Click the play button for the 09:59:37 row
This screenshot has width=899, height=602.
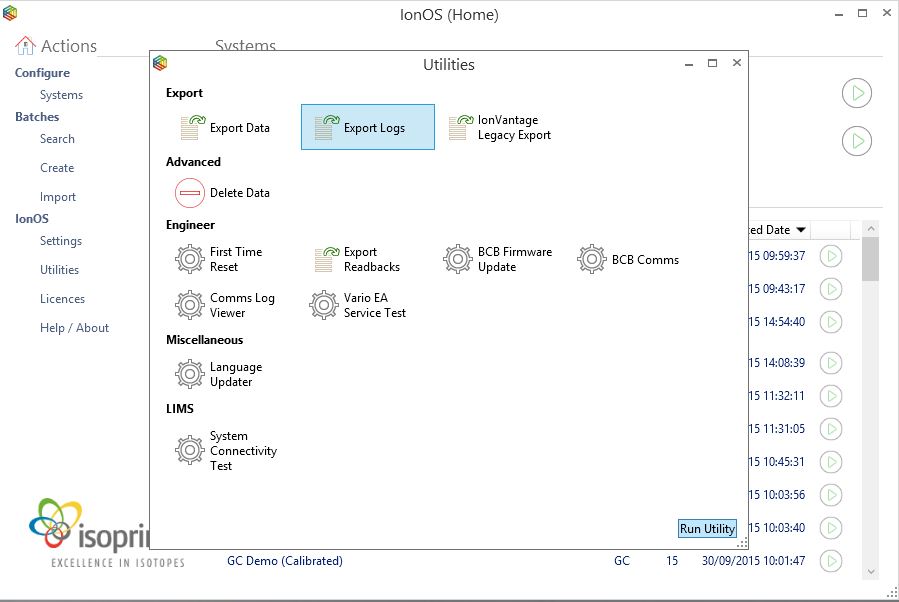(x=829, y=256)
